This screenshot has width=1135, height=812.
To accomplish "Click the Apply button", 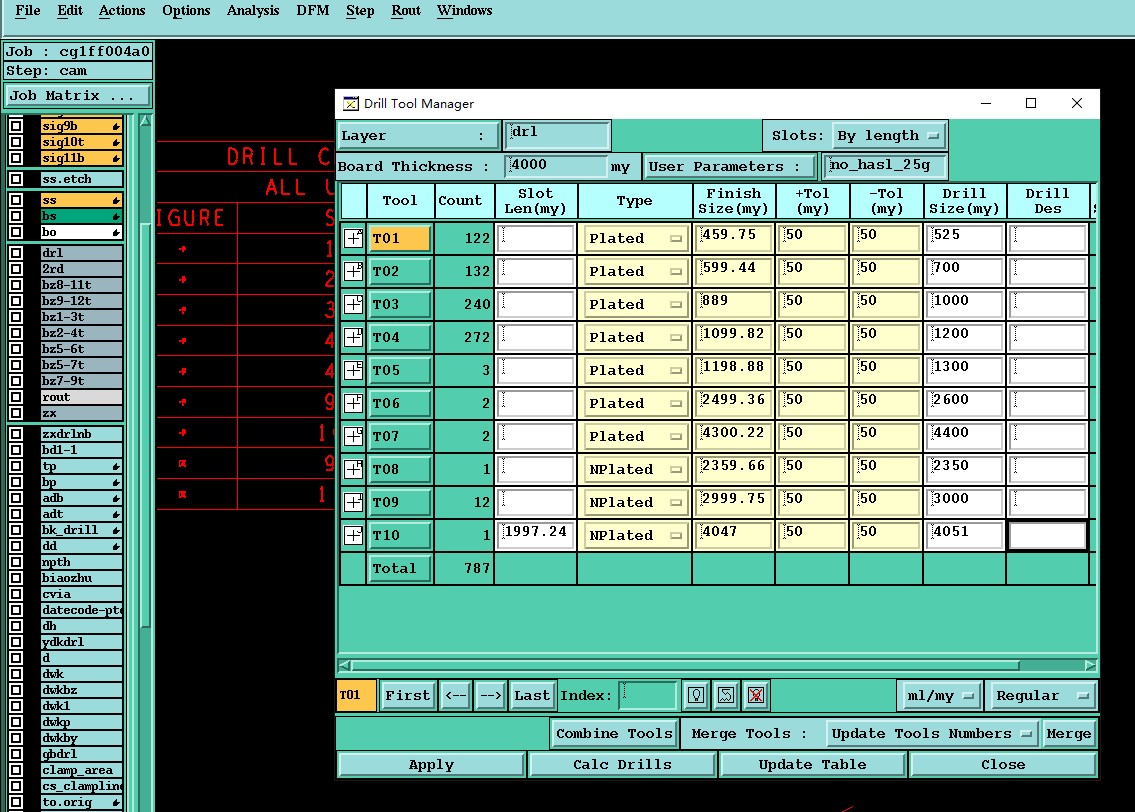I will 431,764.
